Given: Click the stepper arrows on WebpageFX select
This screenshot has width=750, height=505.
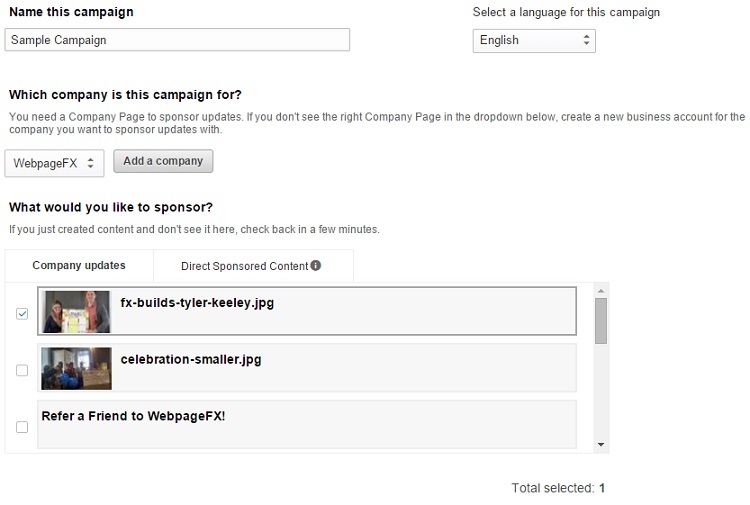Looking at the screenshot, I should click(90, 163).
